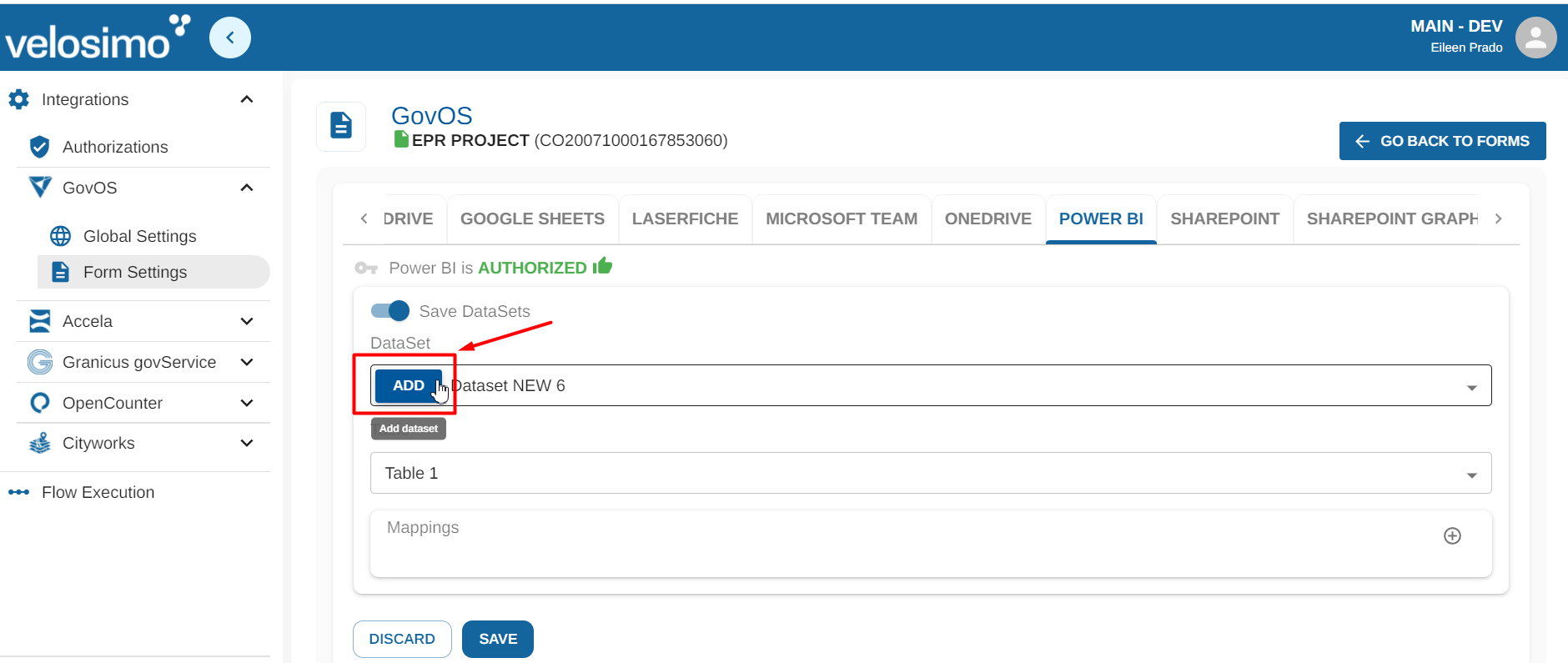This screenshot has height=663, width=1568.
Task: Switch to the SHAREPOINT tab
Action: coord(1224,218)
